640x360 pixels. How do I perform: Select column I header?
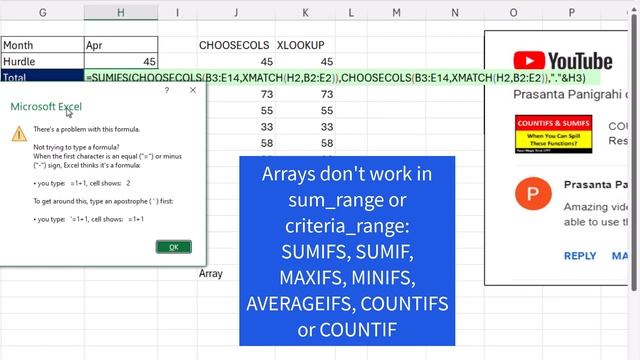coord(177,13)
